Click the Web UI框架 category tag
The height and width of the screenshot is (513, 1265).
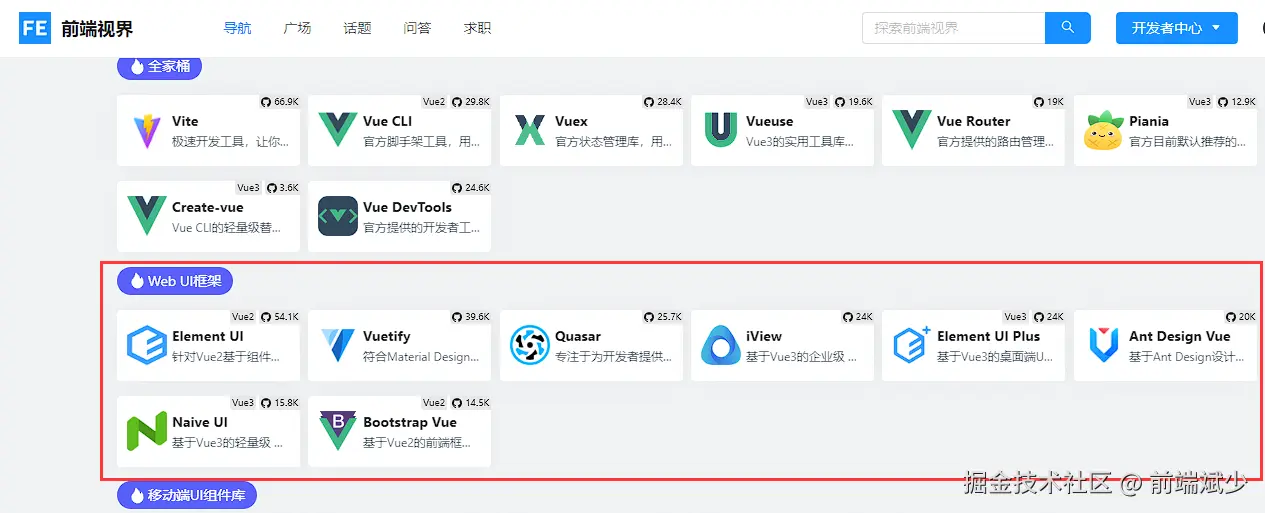(175, 281)
